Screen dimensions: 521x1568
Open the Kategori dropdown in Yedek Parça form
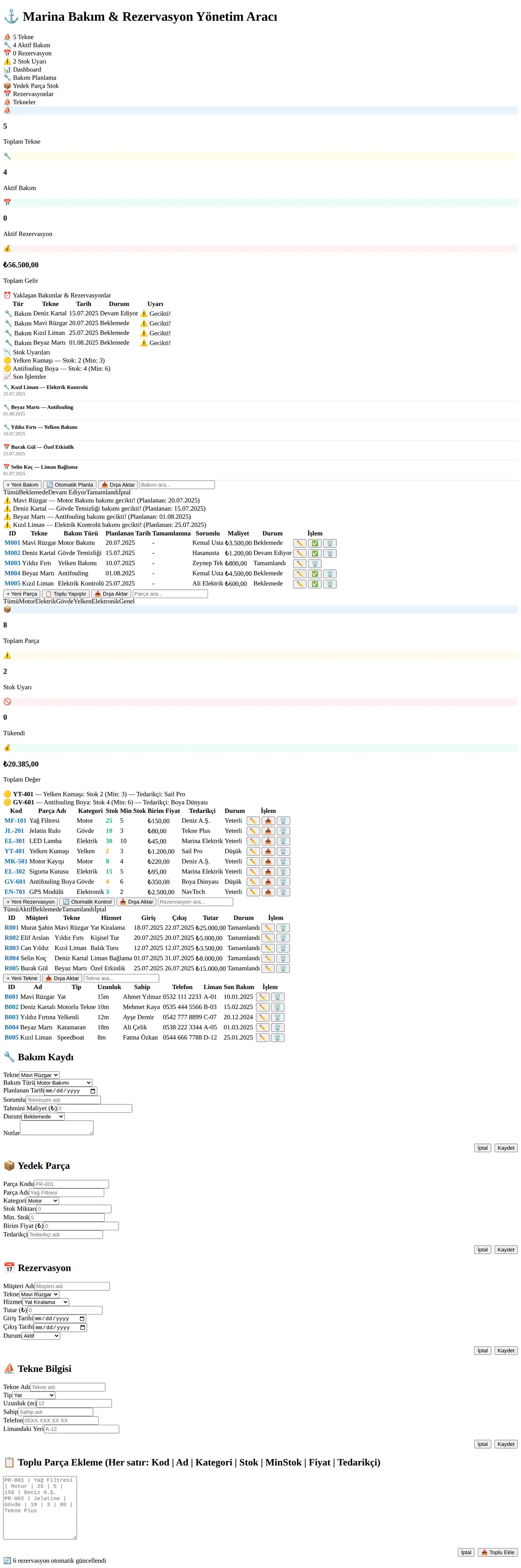click(x=43, y=1201)
